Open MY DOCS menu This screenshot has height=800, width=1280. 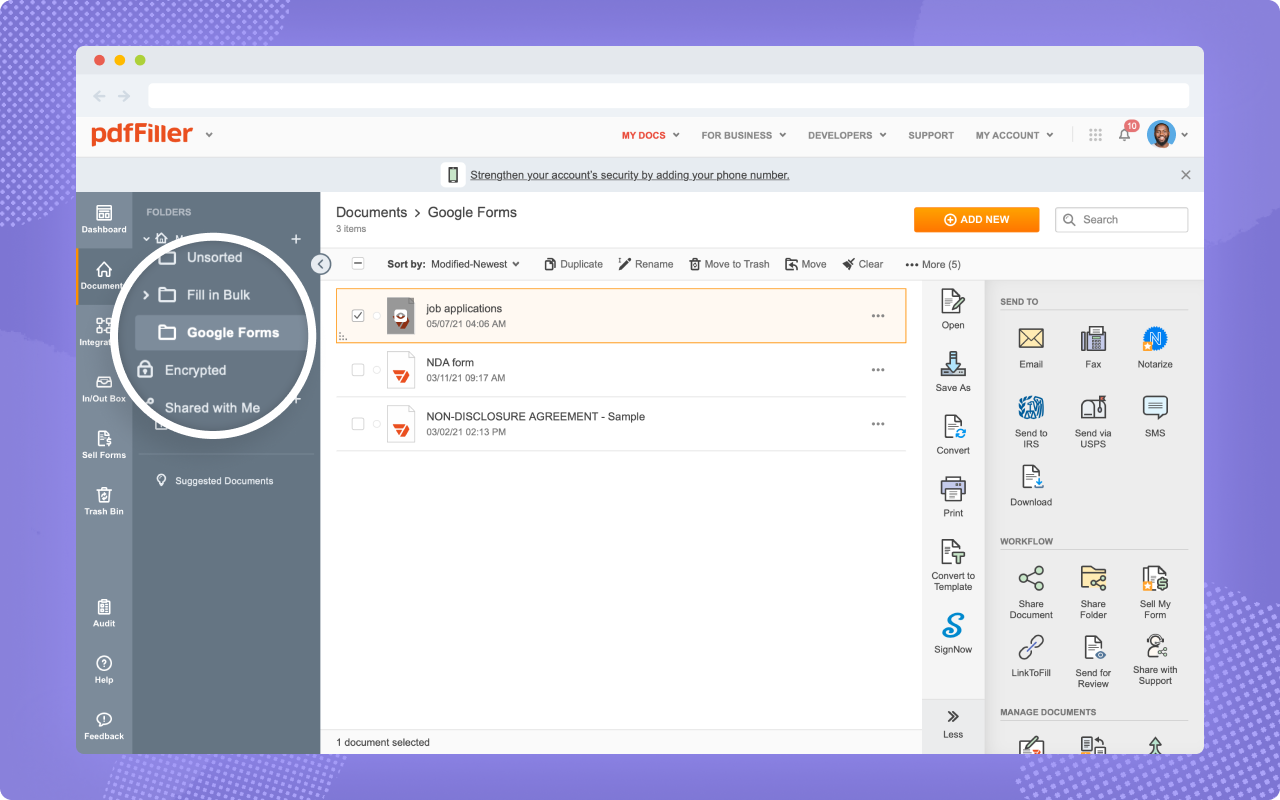(x=650, y=135)
